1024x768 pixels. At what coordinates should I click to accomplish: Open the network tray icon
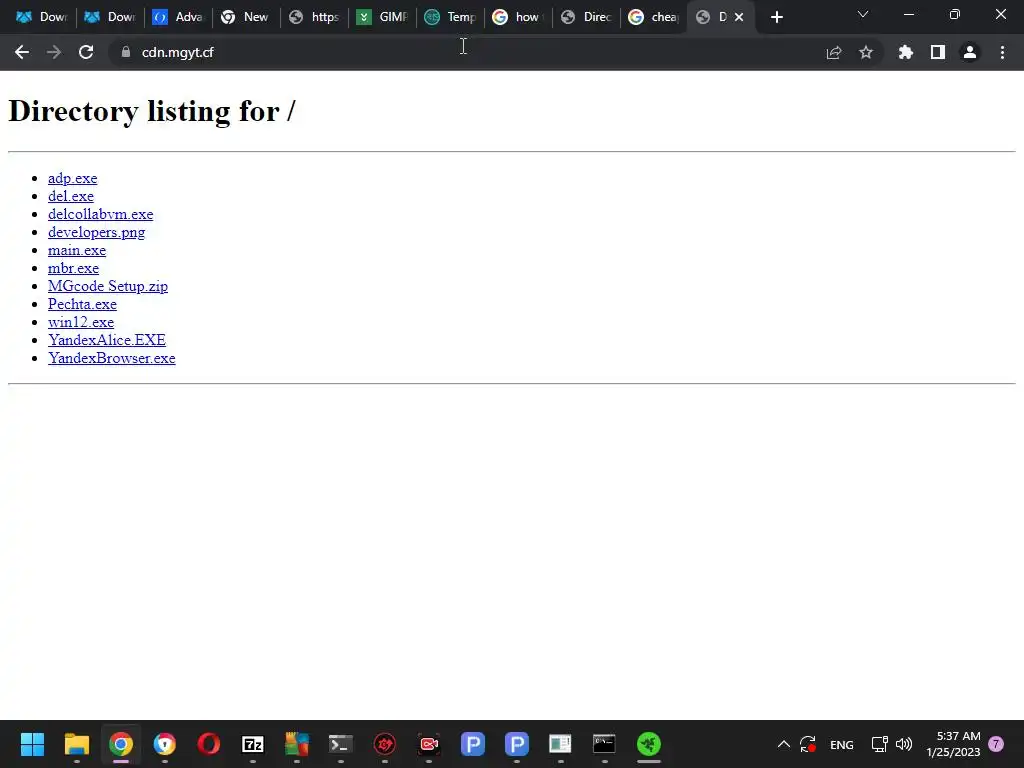point(880,744)
